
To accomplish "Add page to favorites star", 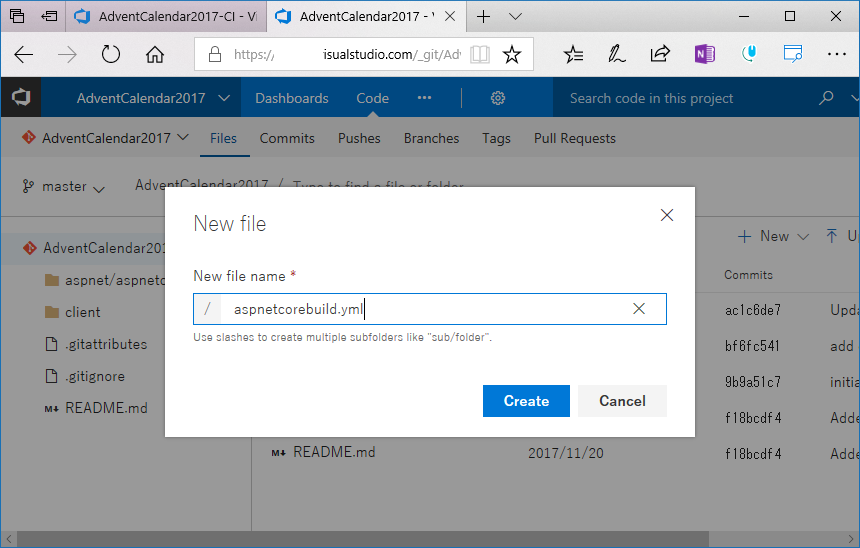I will (512, 54).
